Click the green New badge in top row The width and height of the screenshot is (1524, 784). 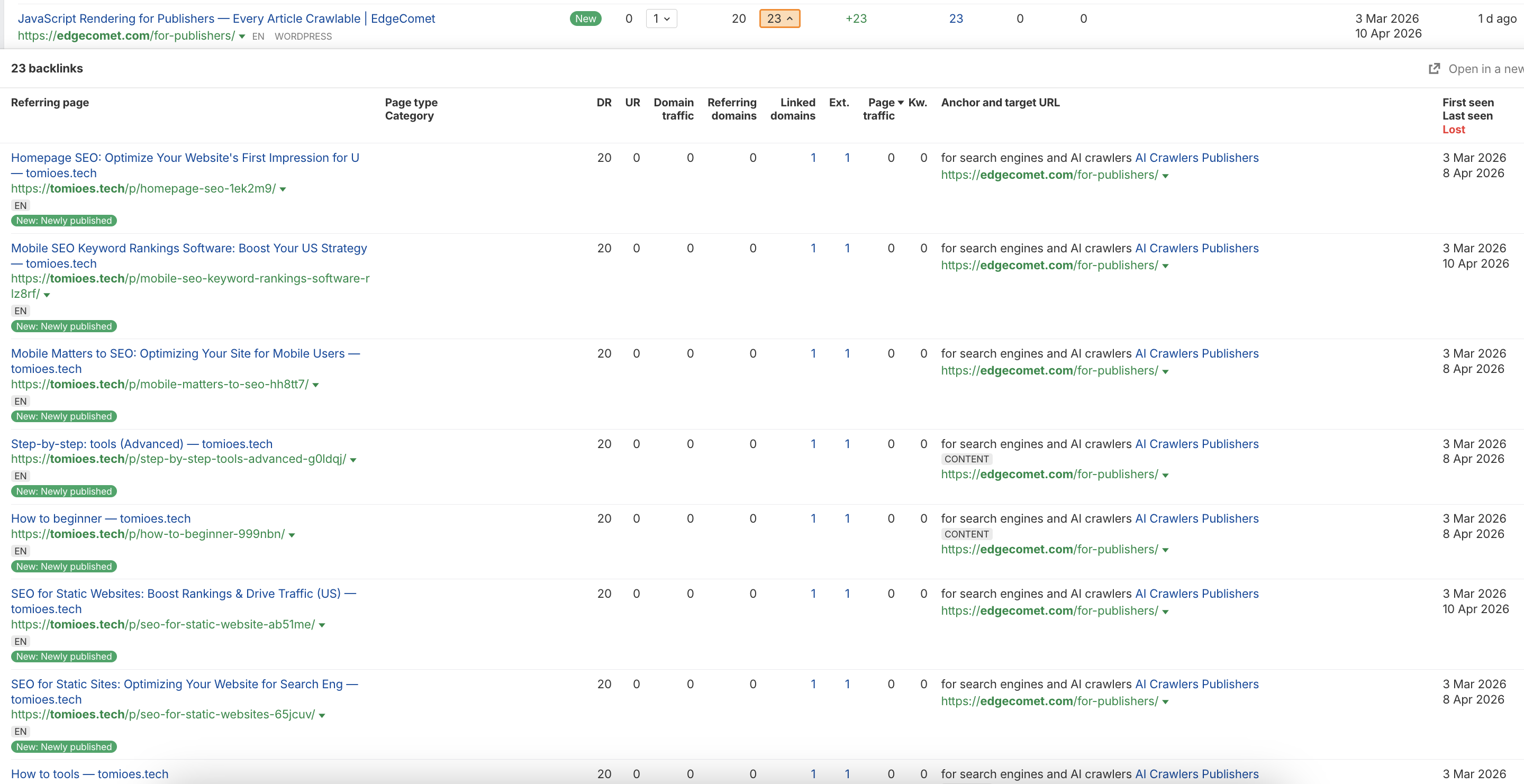click(585, 19)
